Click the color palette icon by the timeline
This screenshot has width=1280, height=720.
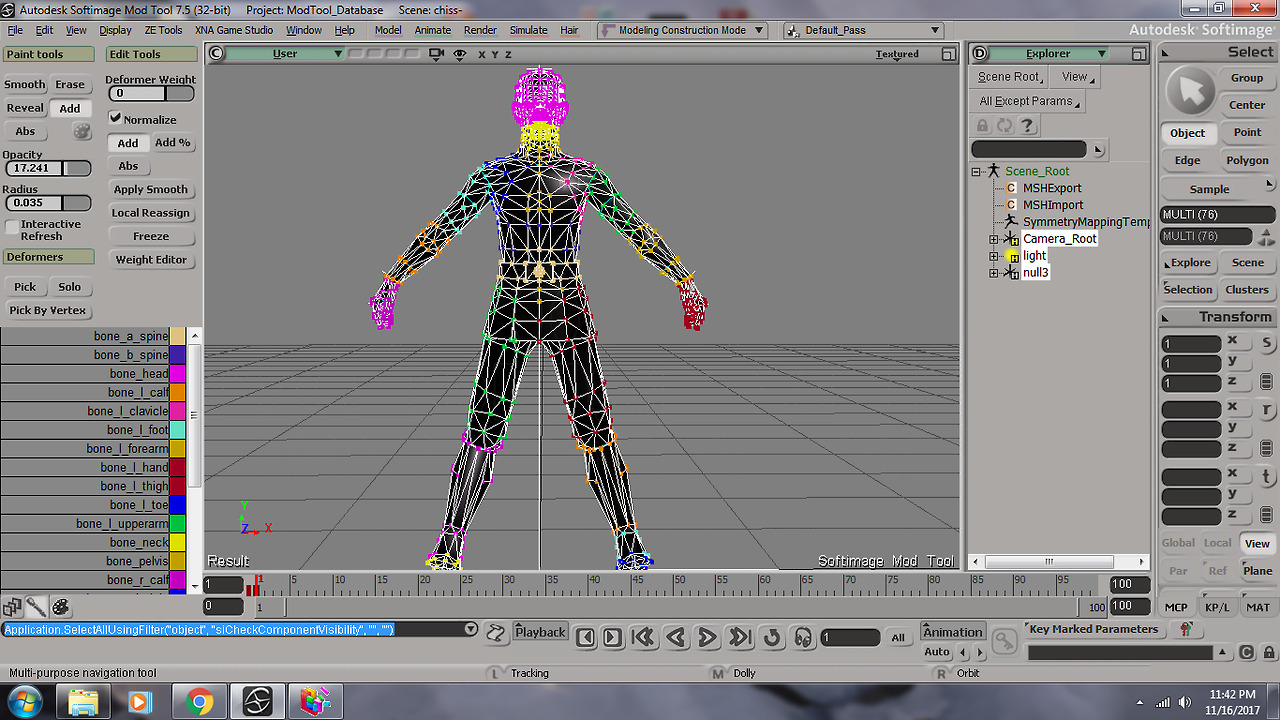[60, 606]
